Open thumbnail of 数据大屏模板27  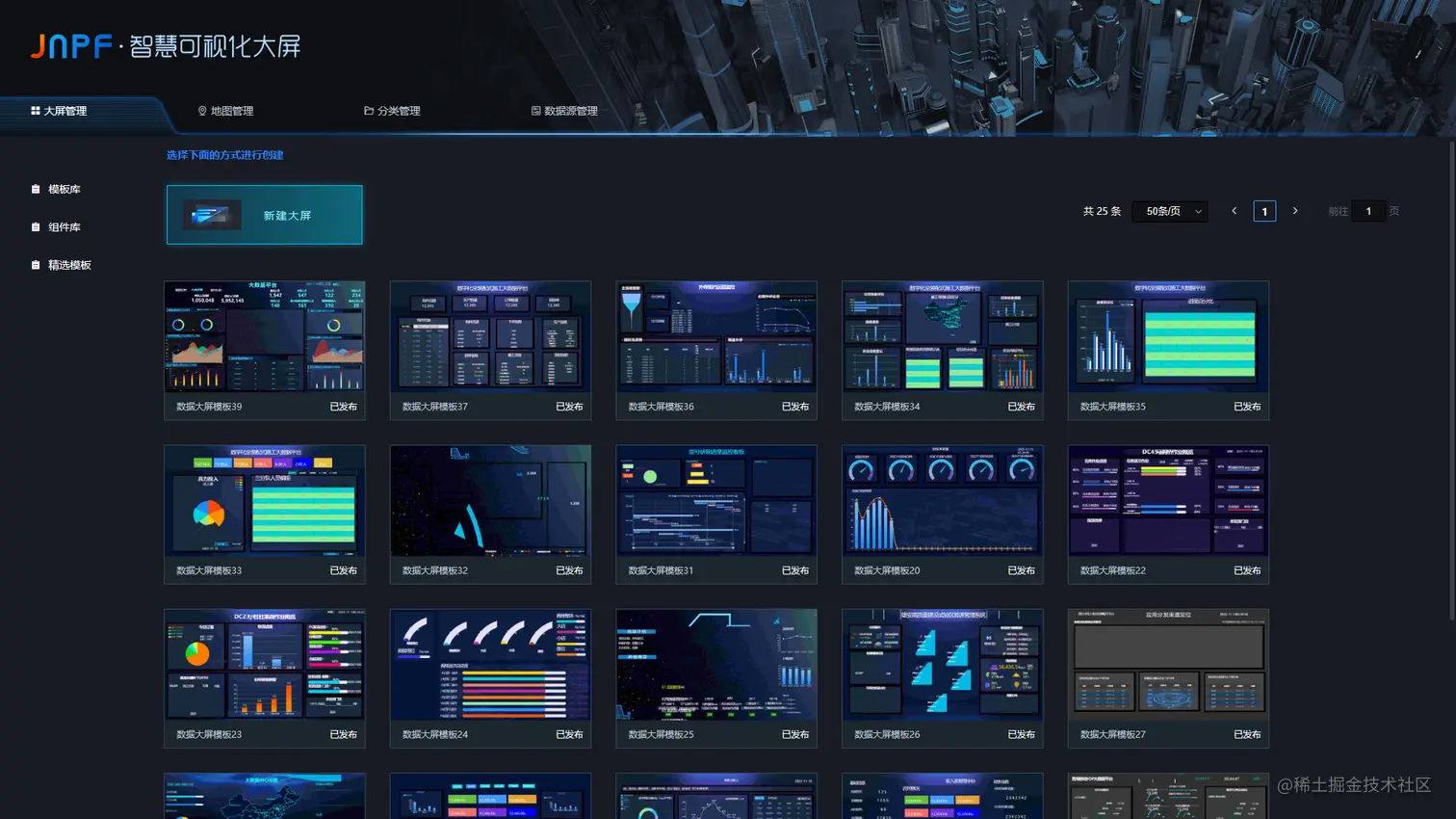point(1168,664)
